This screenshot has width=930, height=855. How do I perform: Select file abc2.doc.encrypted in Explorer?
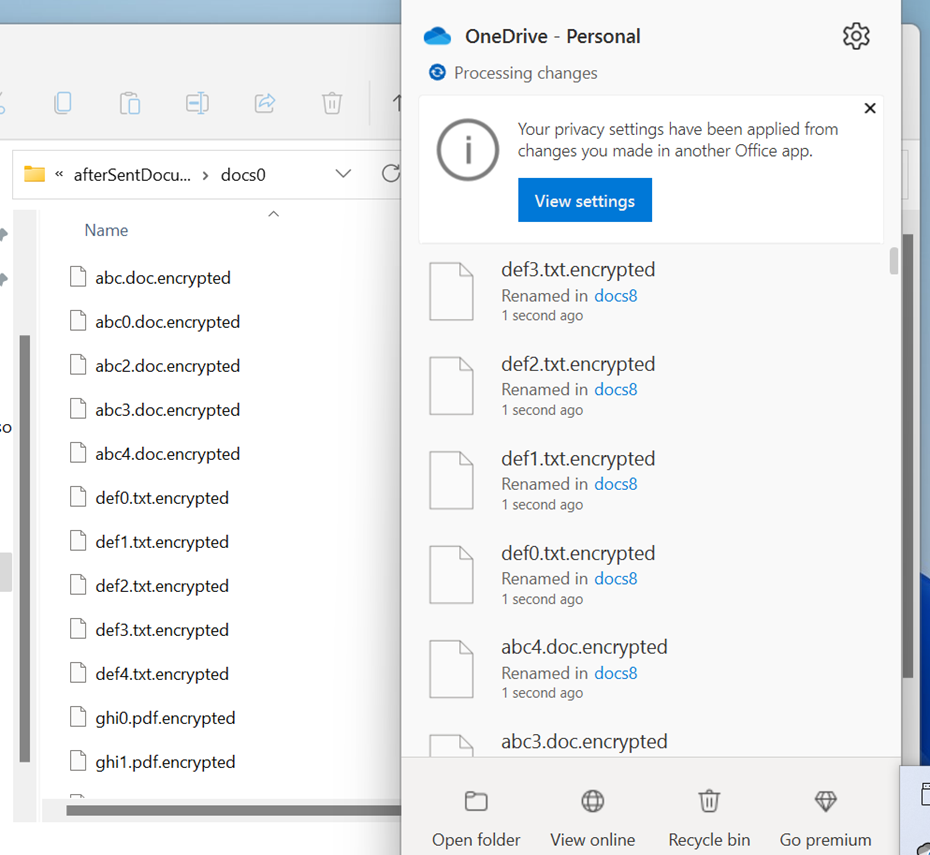(168, 365)
